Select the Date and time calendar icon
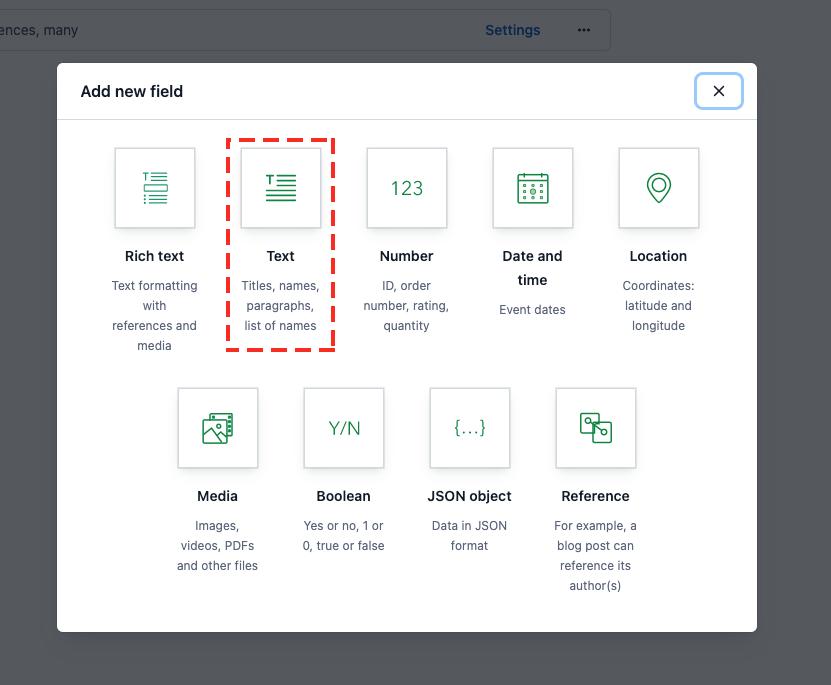 coord(533,188)
